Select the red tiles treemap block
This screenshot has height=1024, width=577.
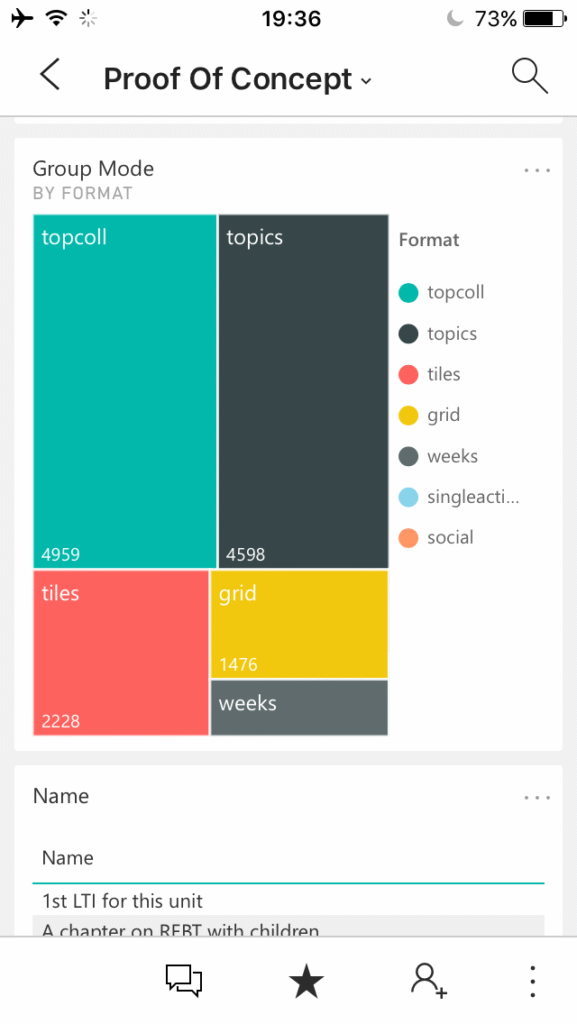click(121, 653)
